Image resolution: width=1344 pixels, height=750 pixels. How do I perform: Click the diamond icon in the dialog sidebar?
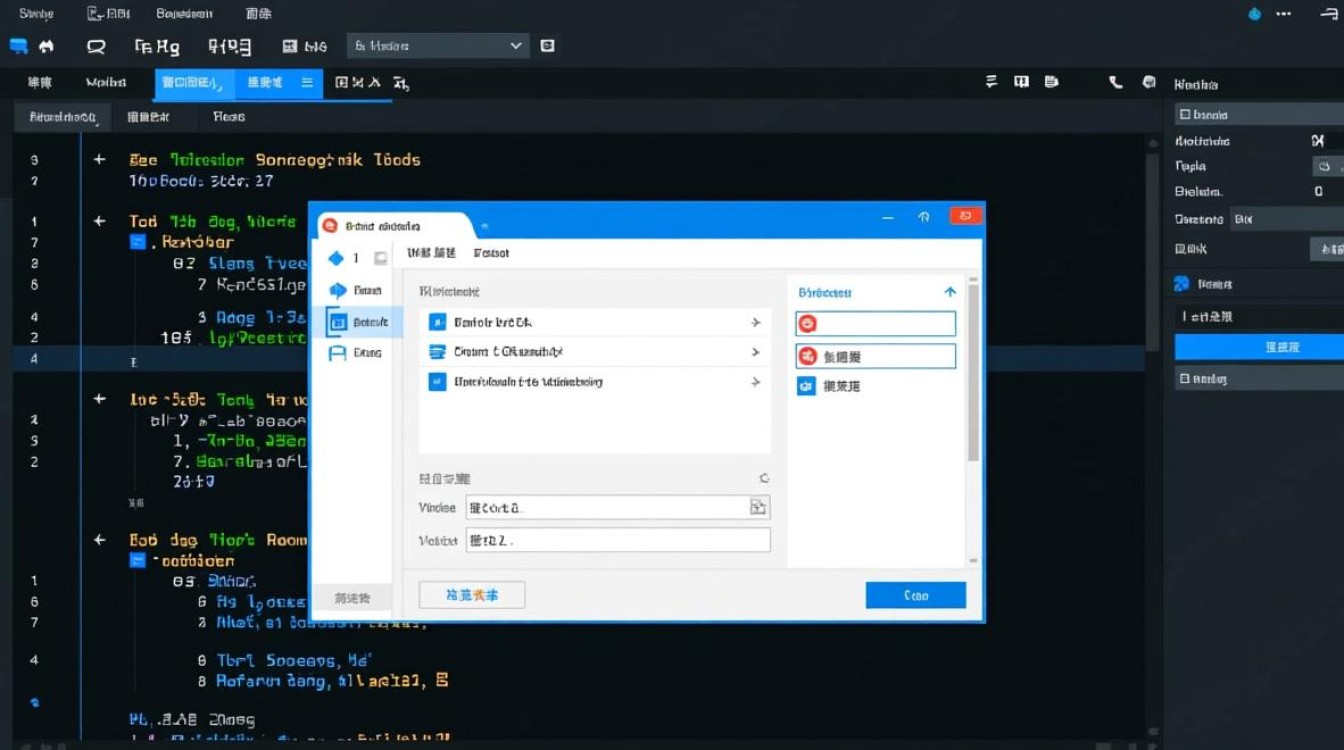(337, 258)
